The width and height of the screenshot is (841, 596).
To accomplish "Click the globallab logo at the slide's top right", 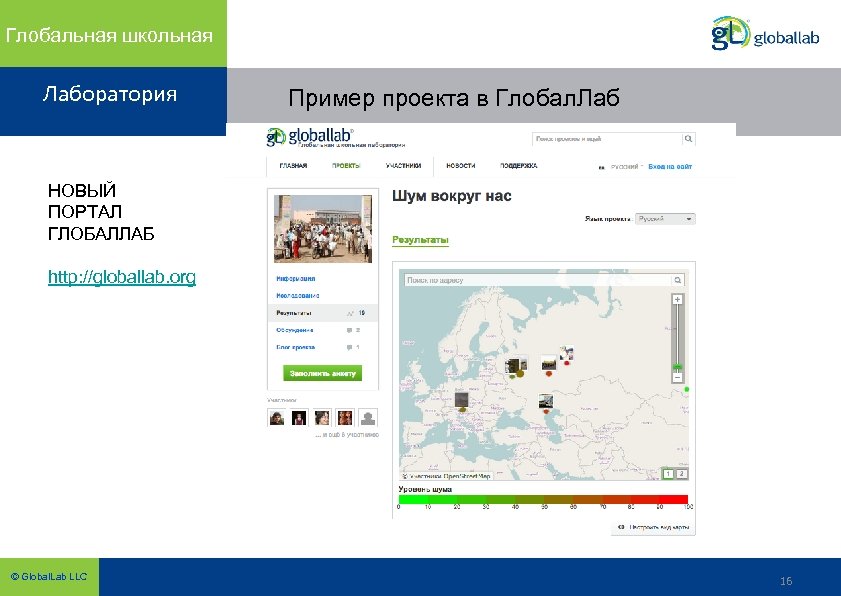I will click(765, 33).
